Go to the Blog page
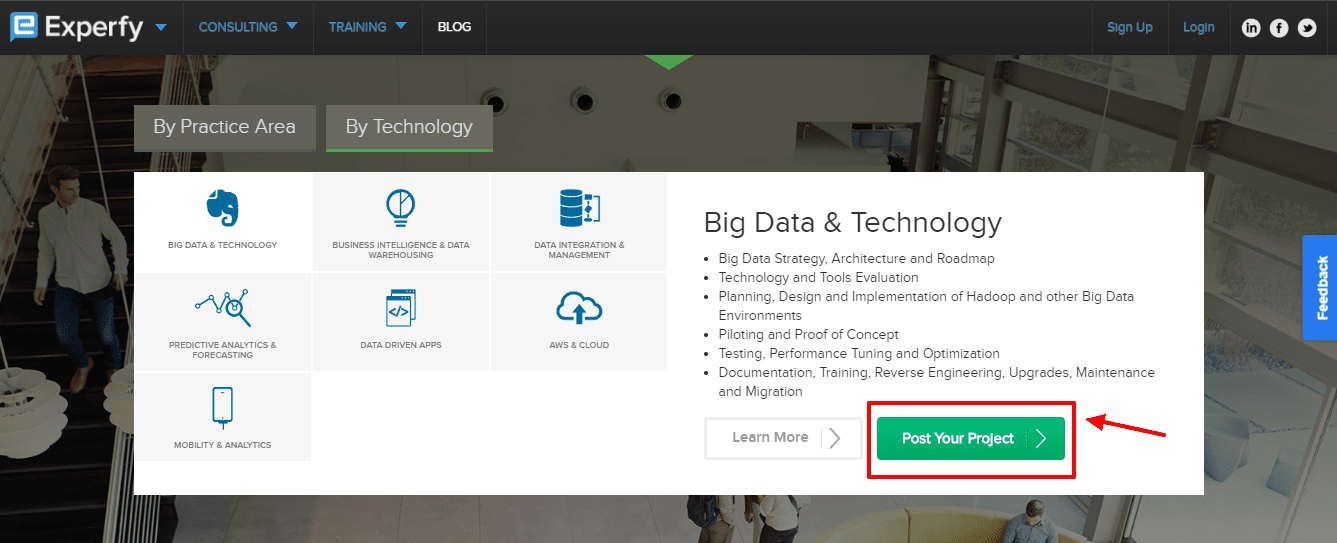Viewport: 1337px width, 543px height. pos(454,27)
